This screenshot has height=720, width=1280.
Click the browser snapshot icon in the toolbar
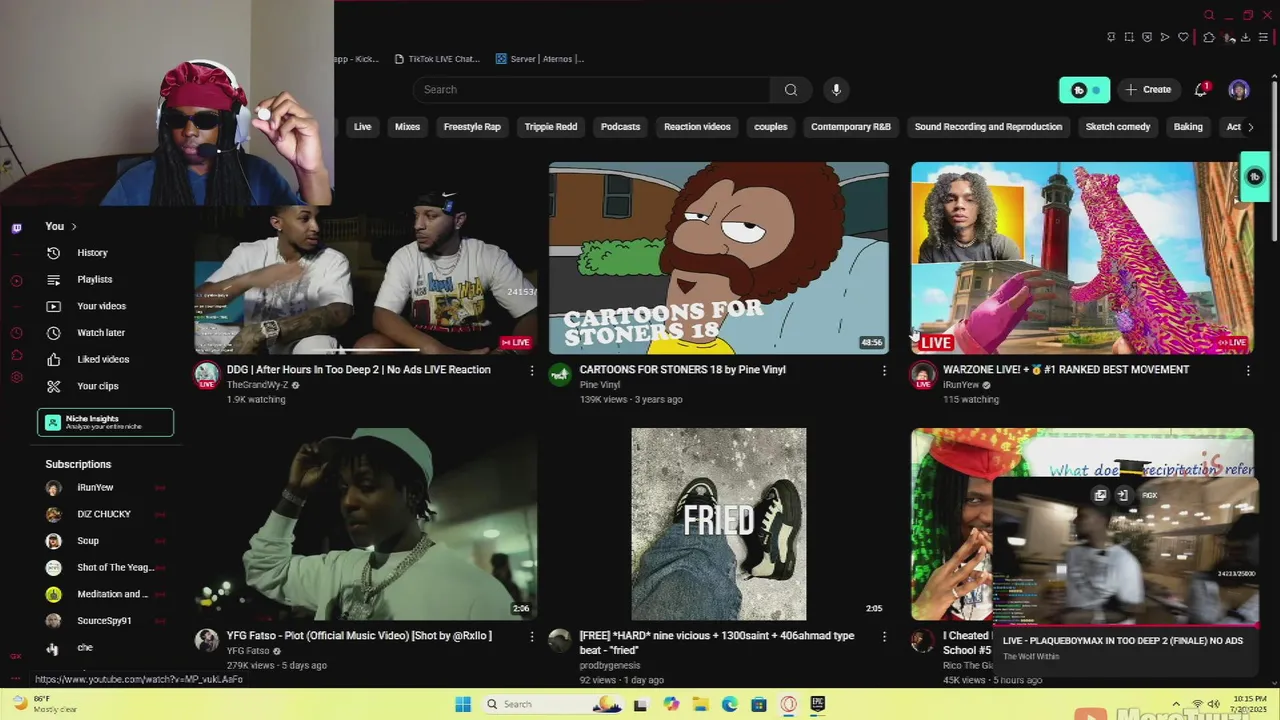1129,37
